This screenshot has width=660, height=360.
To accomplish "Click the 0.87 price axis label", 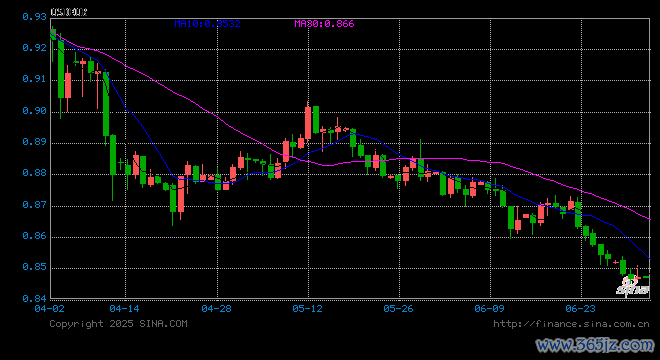I will pyautogui.click(x=34, y=205).
